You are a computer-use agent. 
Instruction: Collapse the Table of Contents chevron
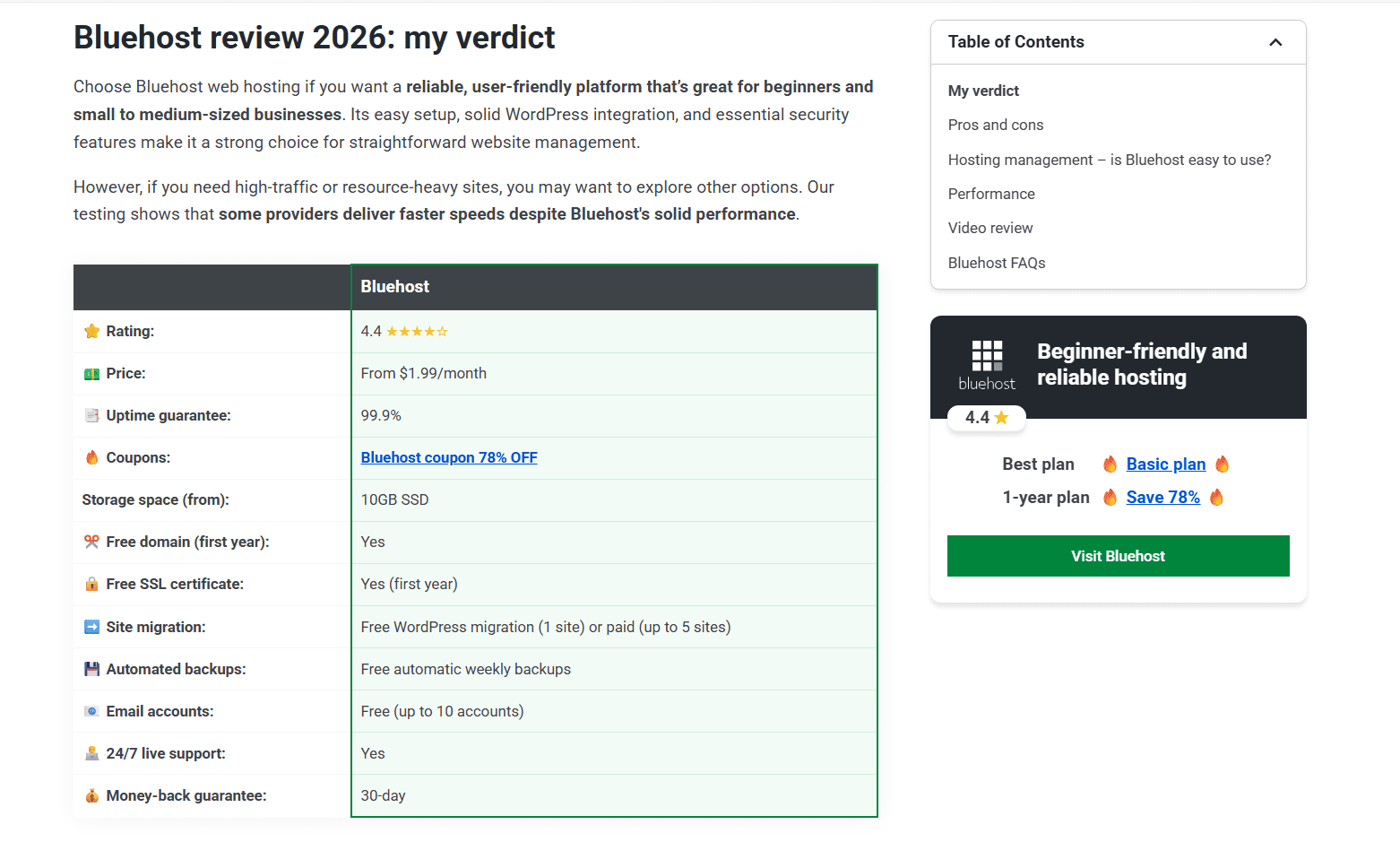pyautogui.click(x=1275, y=42)
